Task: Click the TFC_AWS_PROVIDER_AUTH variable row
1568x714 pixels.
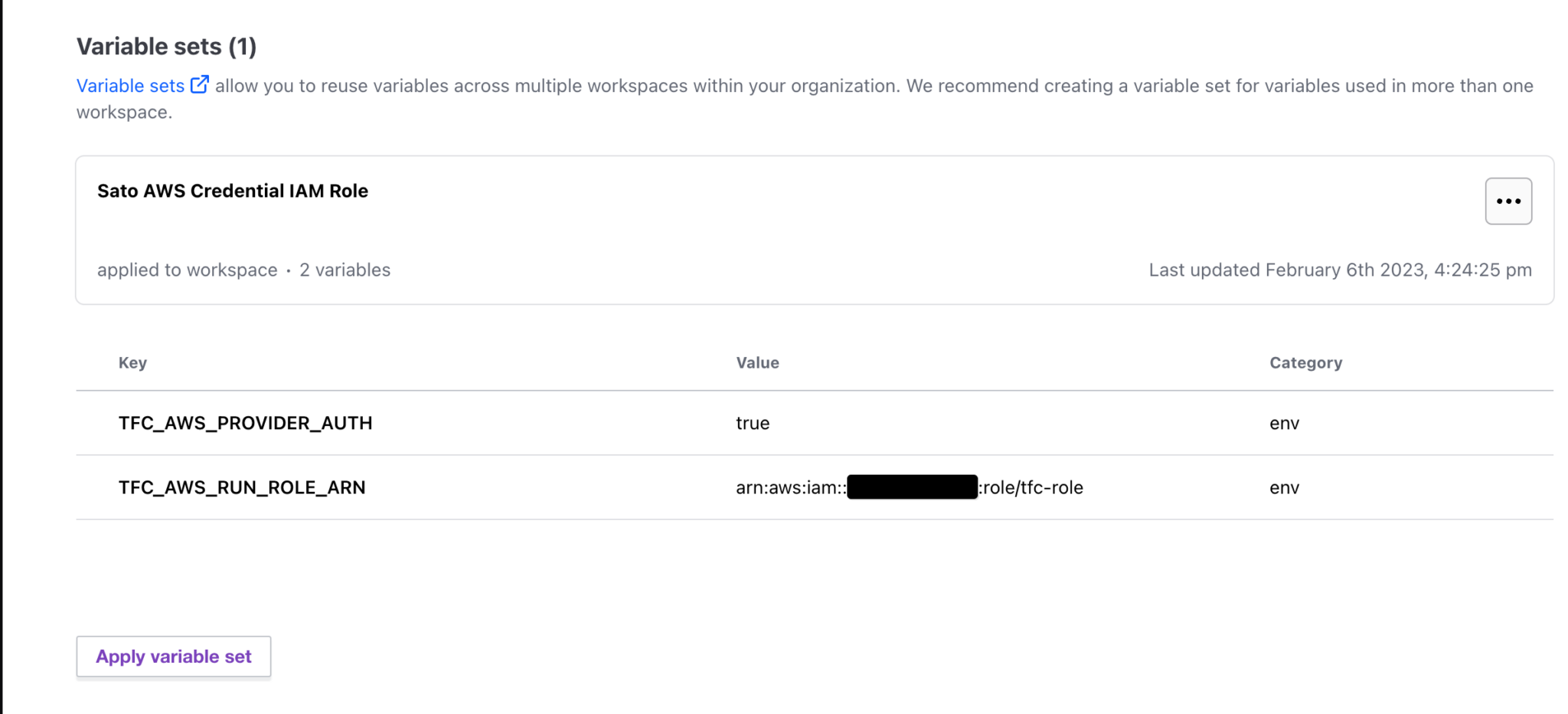Action: (246, 422)
